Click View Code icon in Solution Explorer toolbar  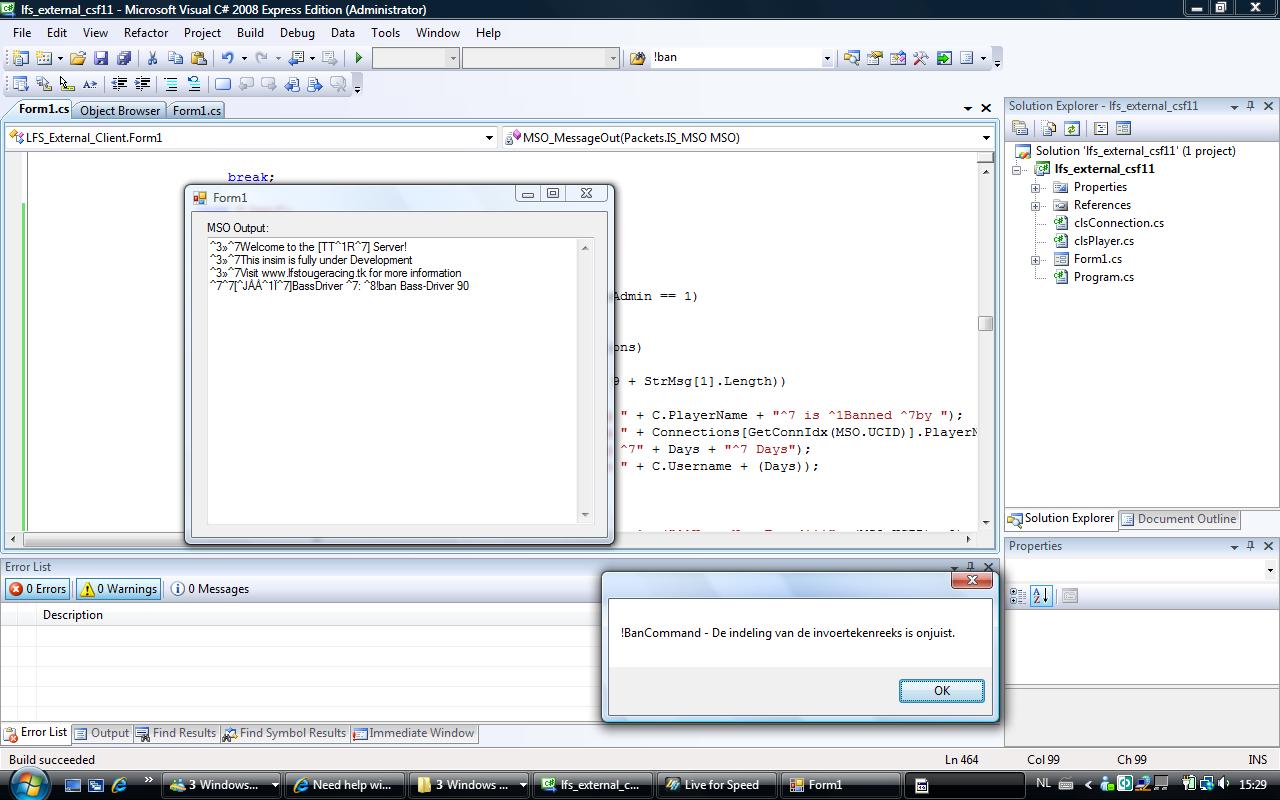[1101, 128]
